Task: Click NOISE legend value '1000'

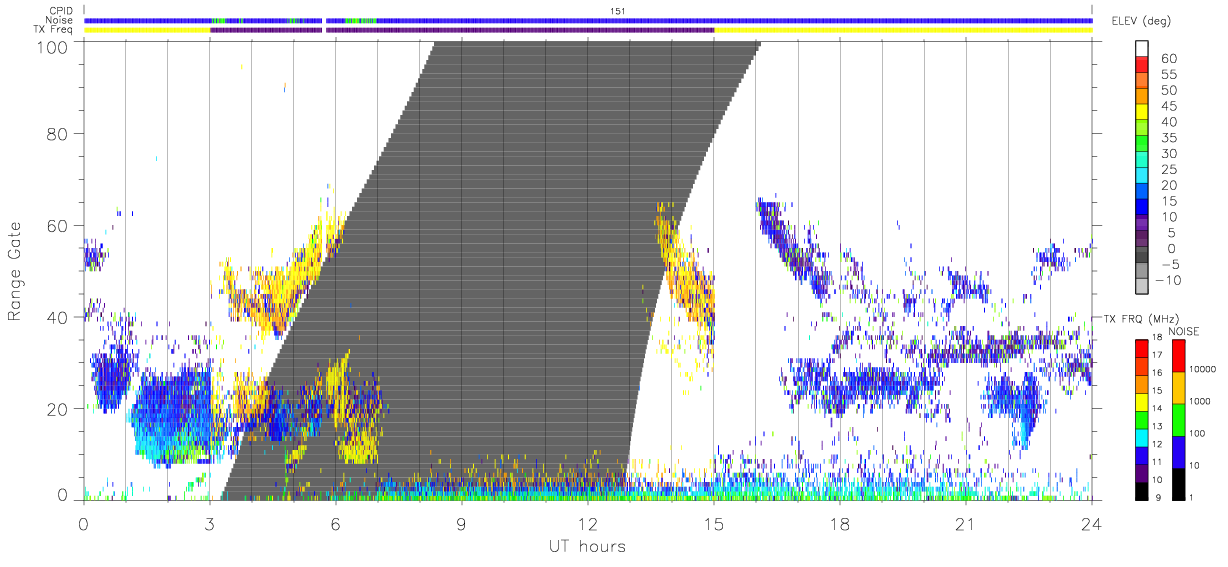Action: point(1198,403)
